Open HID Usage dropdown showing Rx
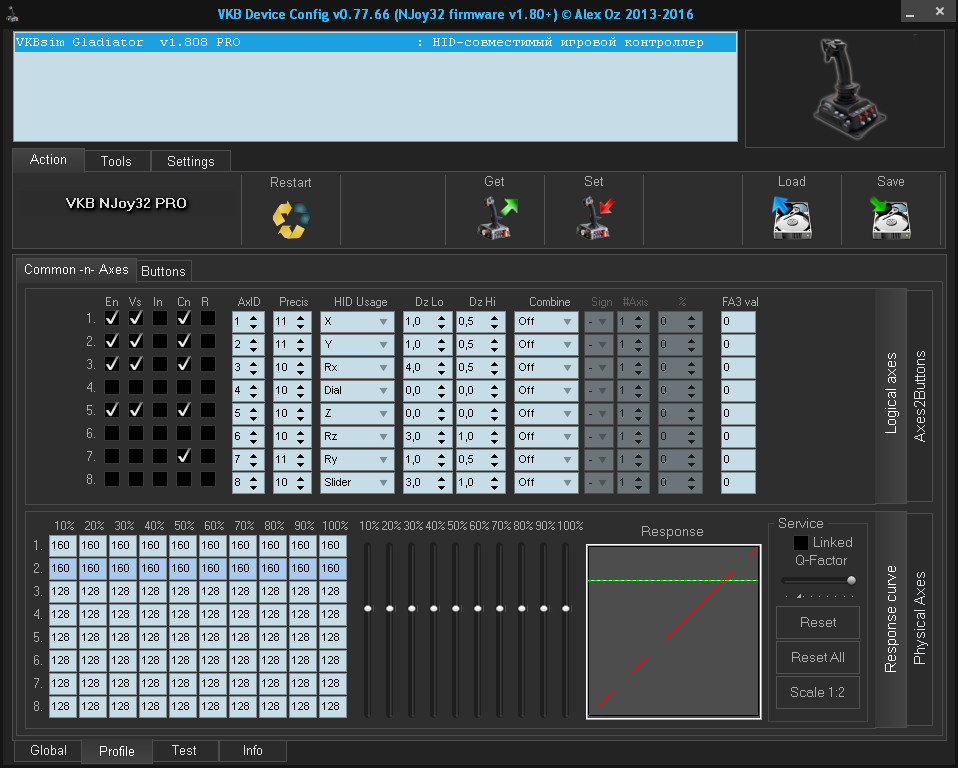This screenshot has width=958, height=768. coord(357,368)
